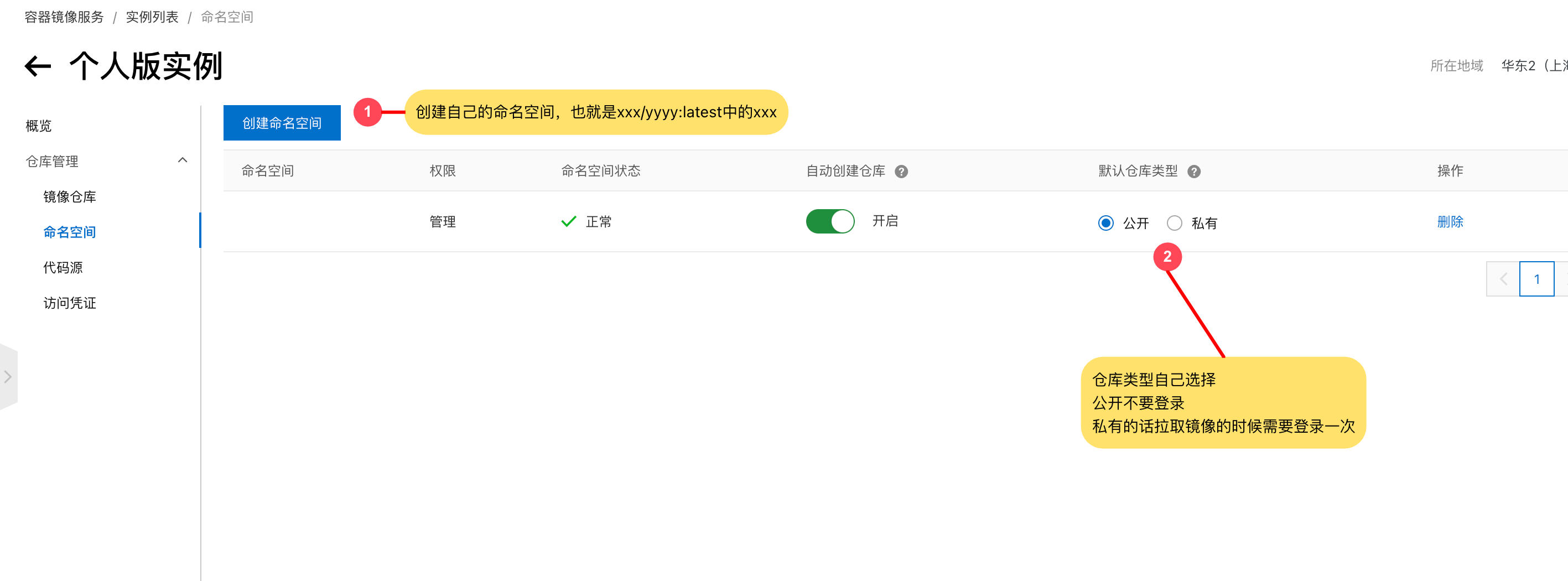
Task: Expand the collapsed side panel arrow
Action: tap(8, 376)
